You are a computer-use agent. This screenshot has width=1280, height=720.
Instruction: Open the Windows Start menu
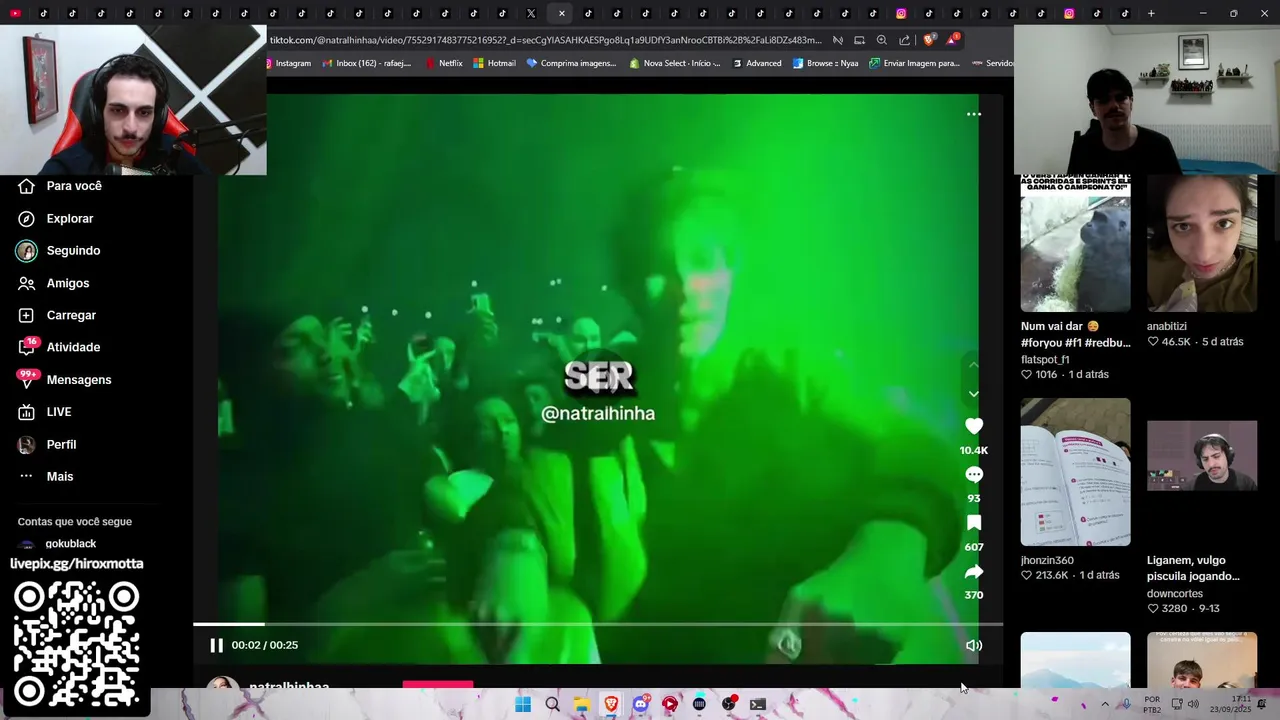(523, 704)
